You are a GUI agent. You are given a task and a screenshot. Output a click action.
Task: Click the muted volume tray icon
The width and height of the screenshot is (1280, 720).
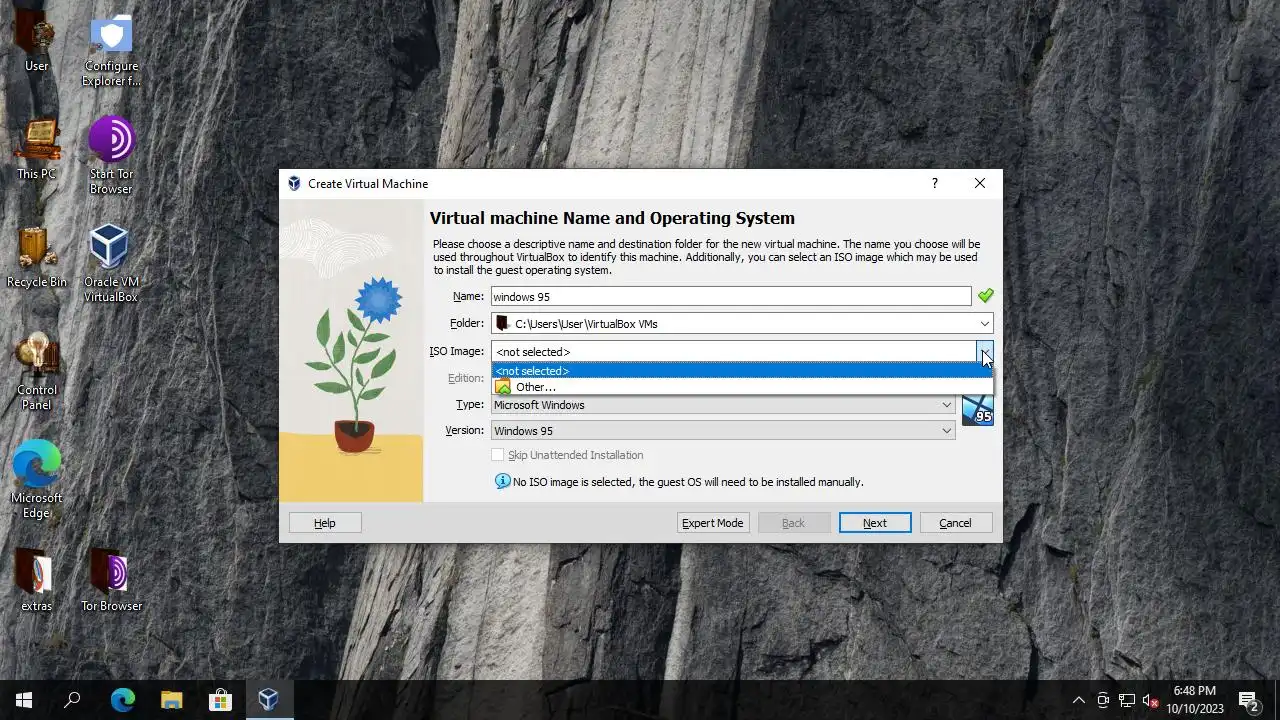pos(1151,700)
